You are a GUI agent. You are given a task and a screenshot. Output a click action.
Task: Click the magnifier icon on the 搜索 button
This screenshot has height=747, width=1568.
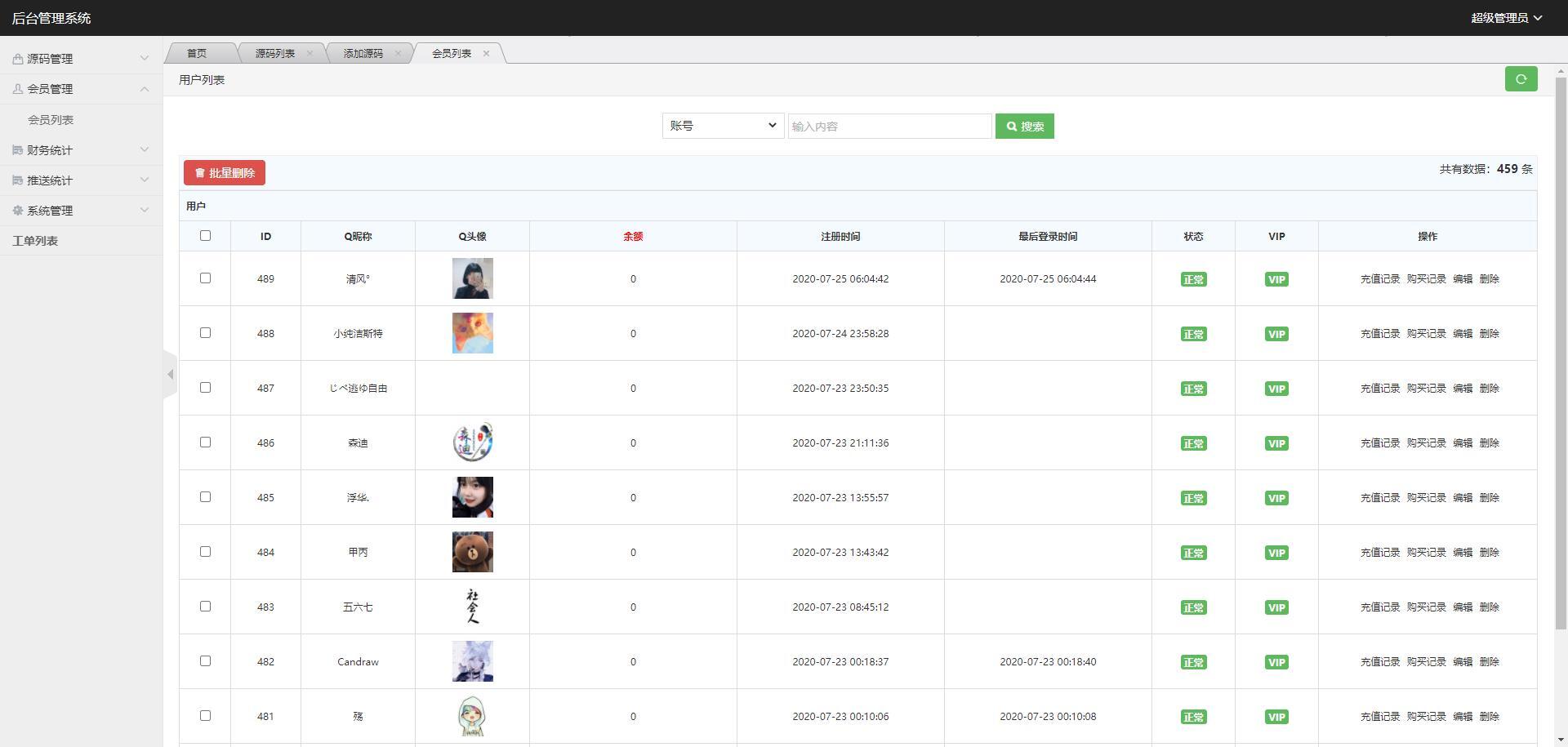pos(1013,126)
